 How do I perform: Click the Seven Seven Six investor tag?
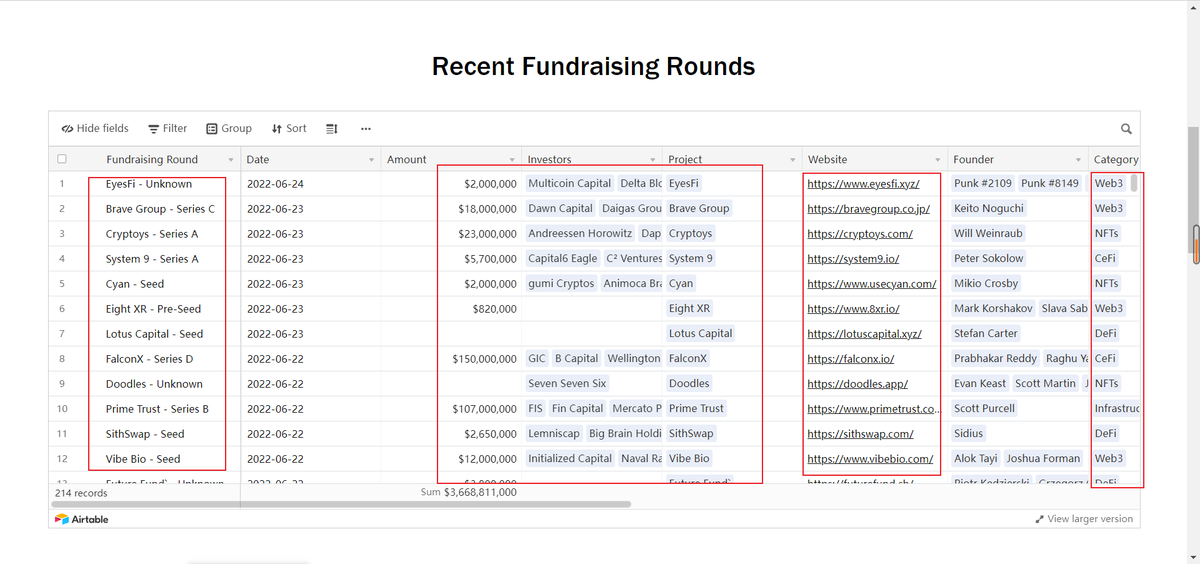coord(567,384)
